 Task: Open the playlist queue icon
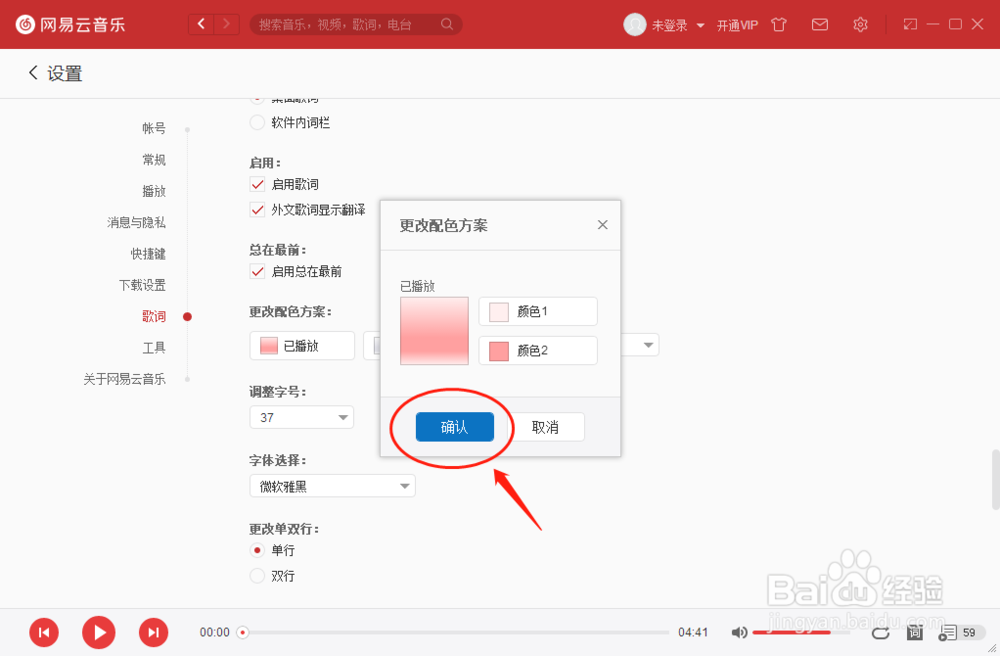pos(947,632)
